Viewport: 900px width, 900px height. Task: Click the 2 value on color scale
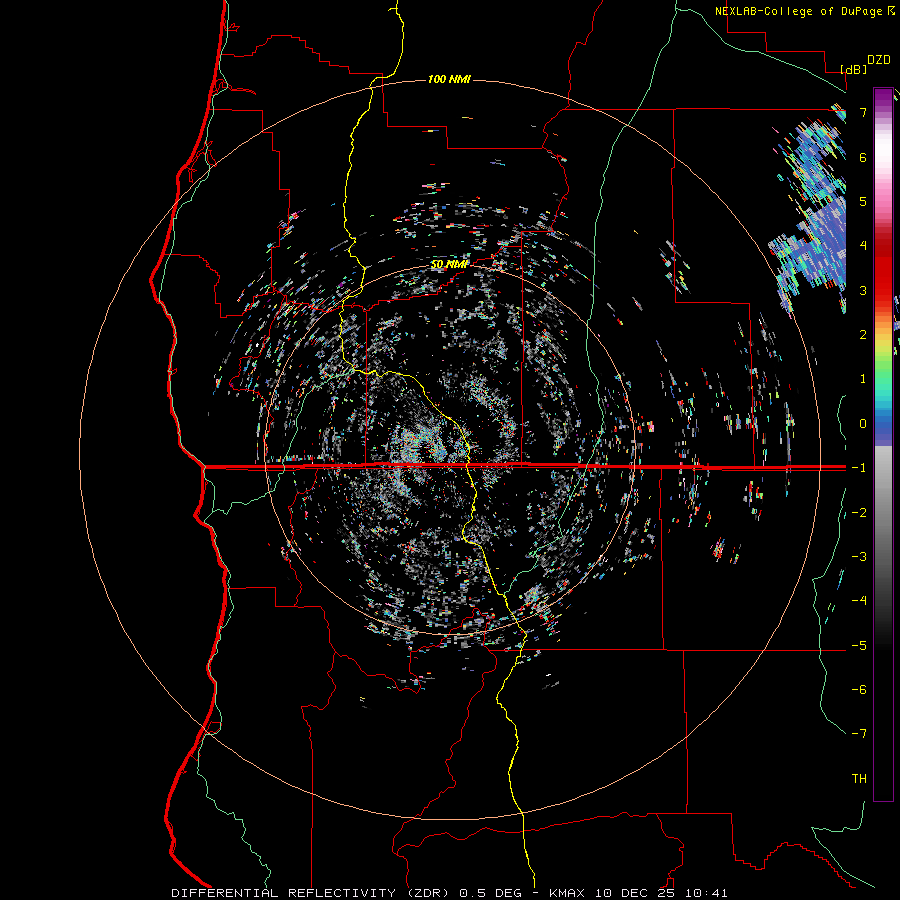[x=863, y=335]
